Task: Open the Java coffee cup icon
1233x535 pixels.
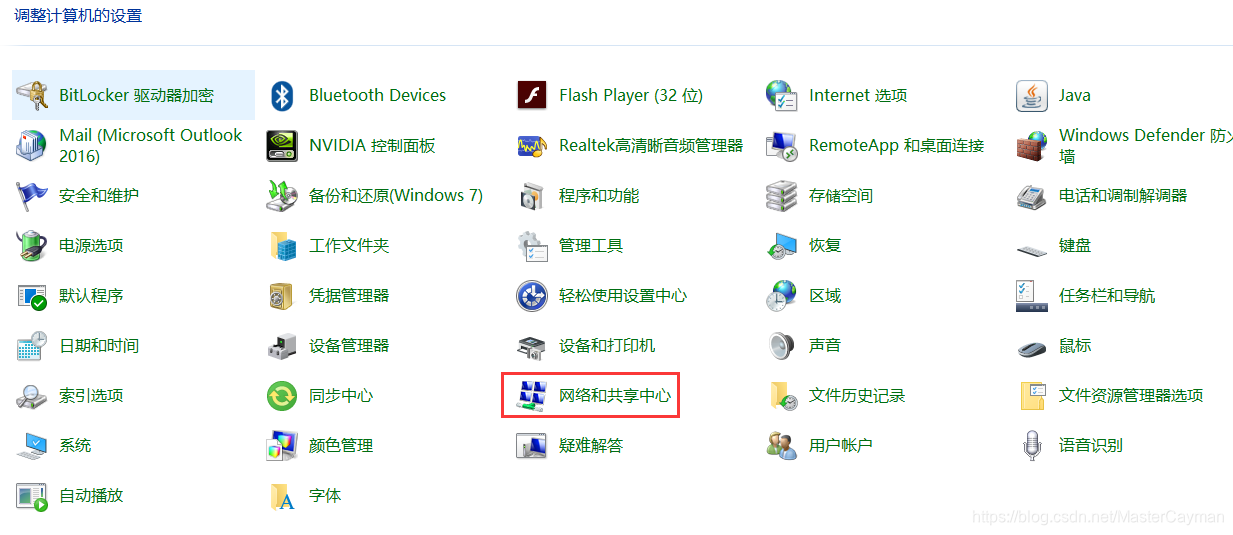Action: click(1032, 96)
